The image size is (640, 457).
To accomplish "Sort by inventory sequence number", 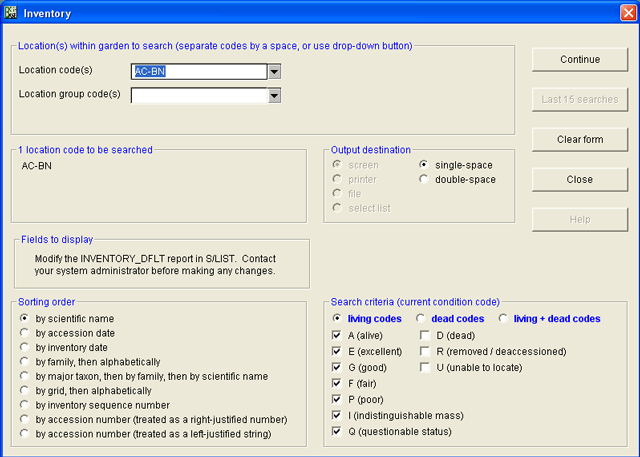I will tap(24, 405).
